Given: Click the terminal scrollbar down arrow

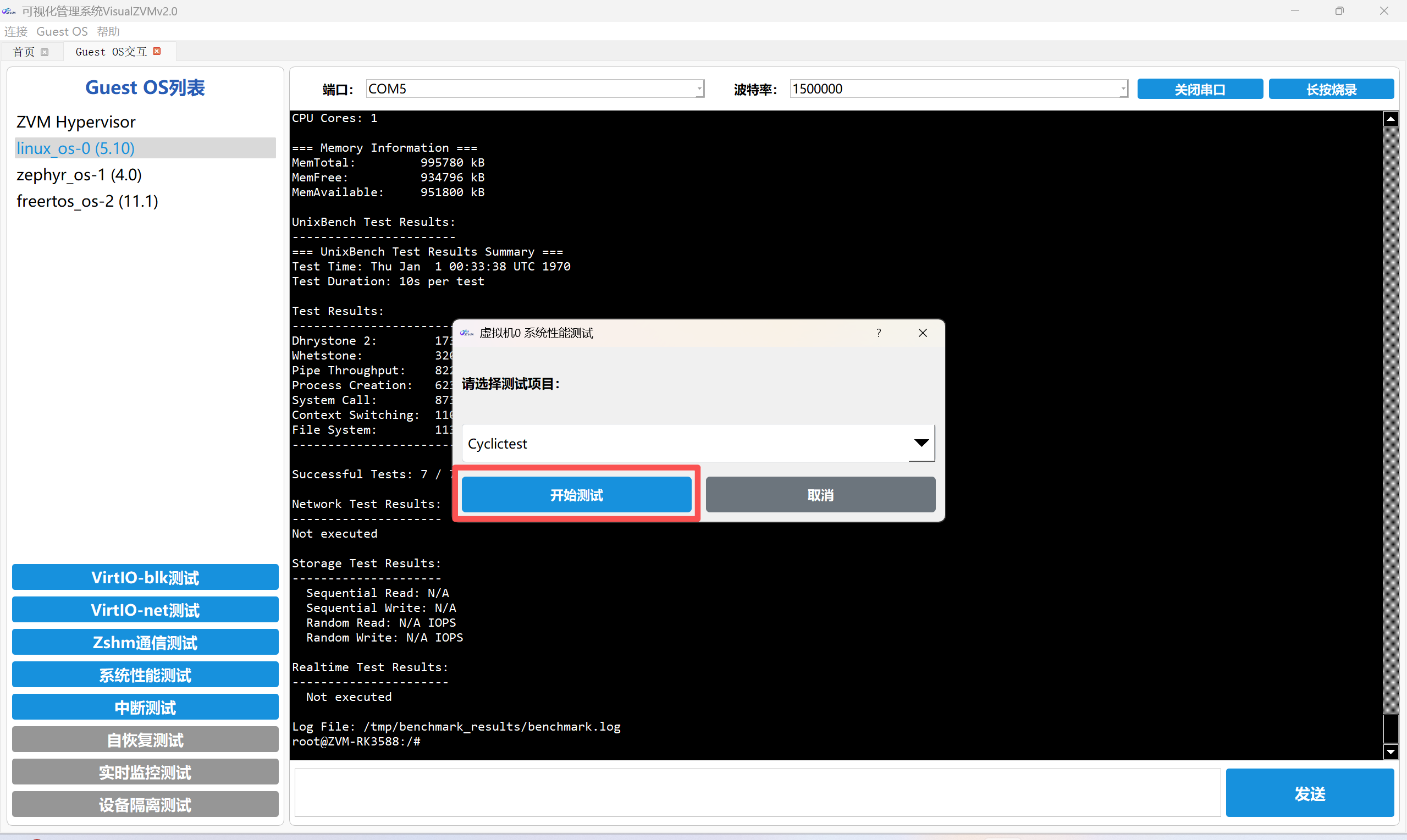Looking at the screenshot, I should (1391, 751).
